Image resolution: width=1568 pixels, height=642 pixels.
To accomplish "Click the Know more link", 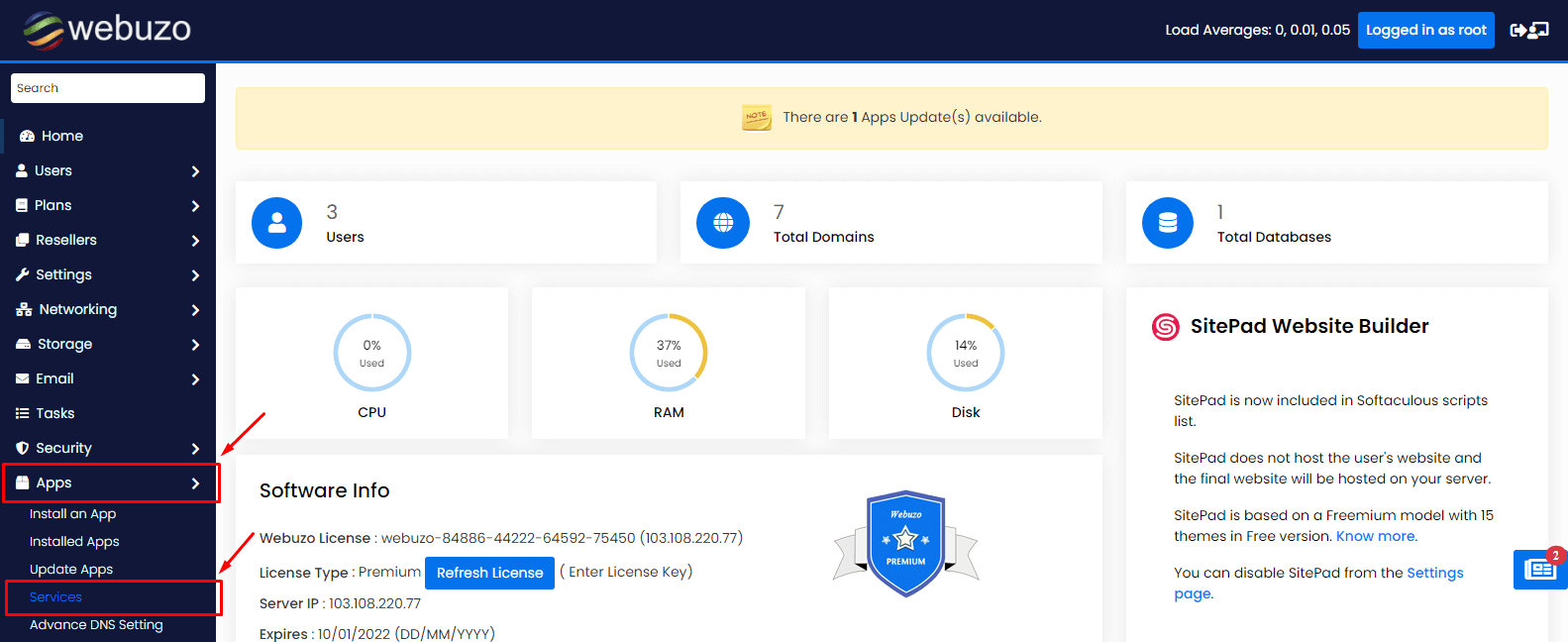I will (1376, 536).
